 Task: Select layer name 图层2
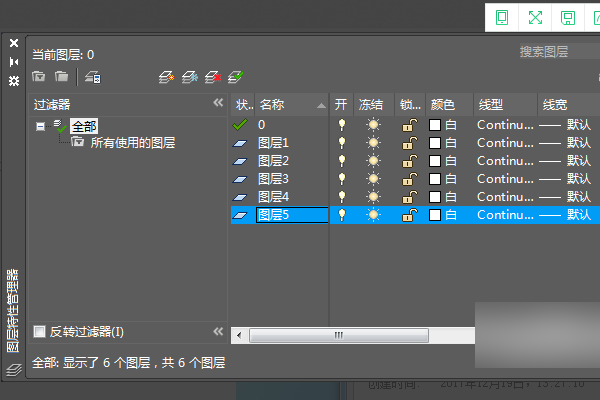[x=273, y=161]
